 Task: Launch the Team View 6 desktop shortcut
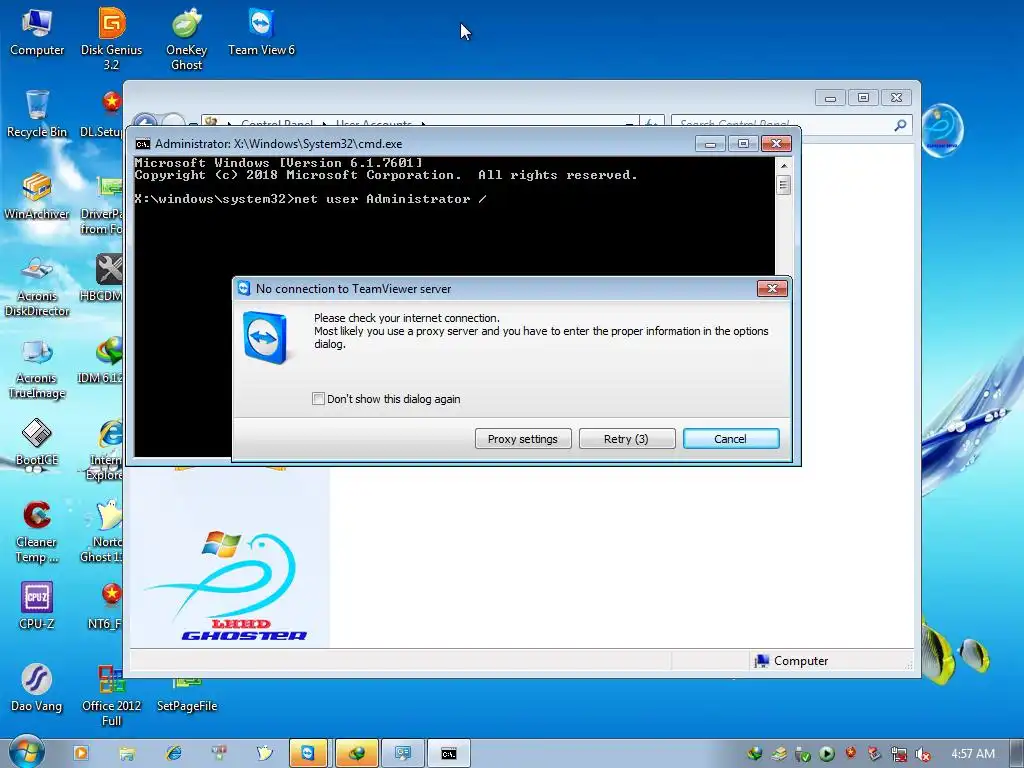pos(261,33)
